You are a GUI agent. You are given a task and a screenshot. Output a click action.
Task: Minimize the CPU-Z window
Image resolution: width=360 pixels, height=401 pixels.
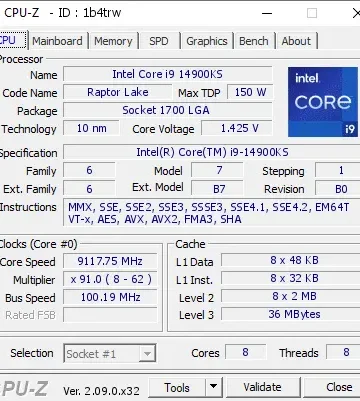267,13
